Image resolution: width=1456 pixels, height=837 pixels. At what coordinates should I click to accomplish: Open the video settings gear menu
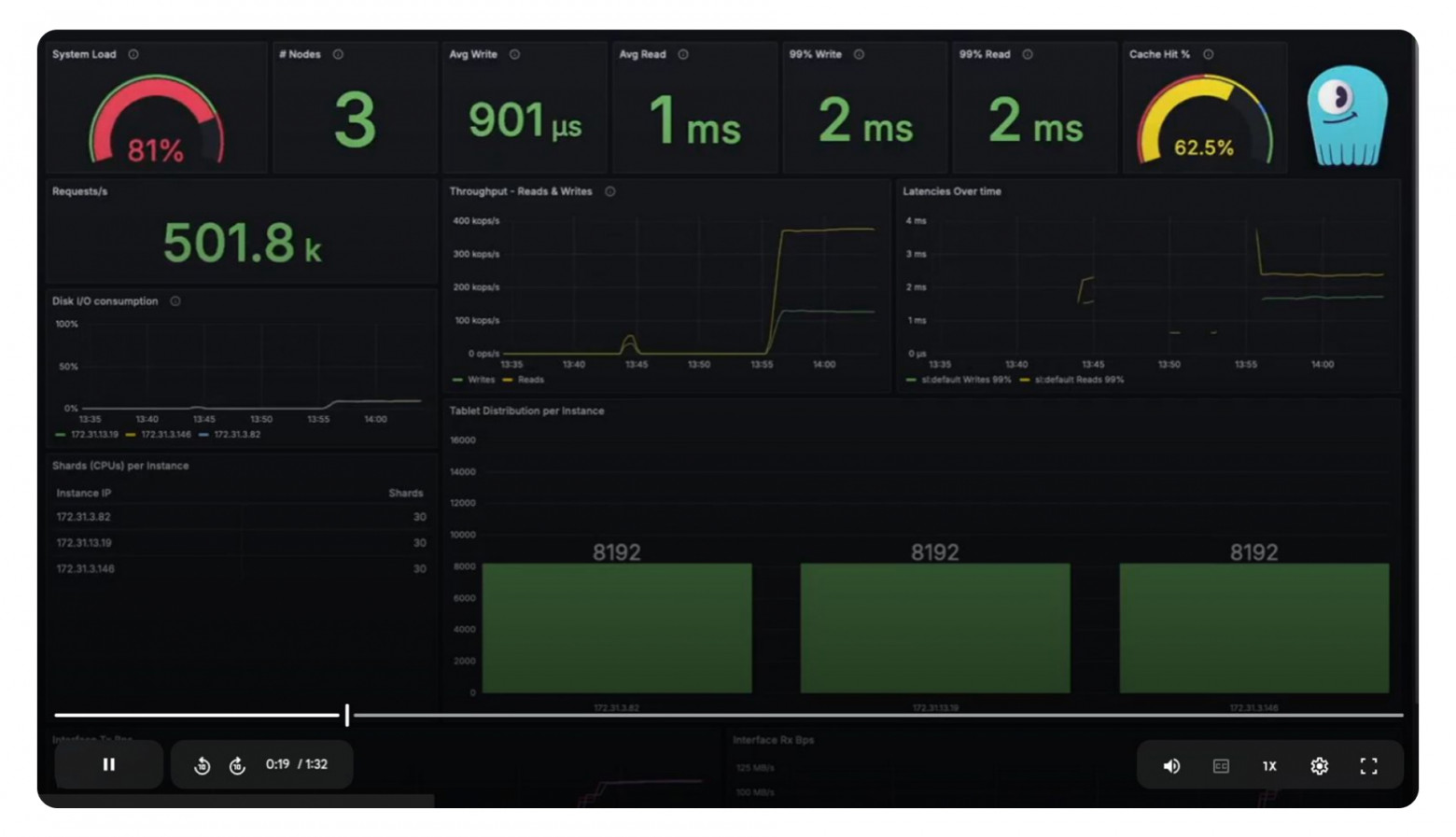[1319, 765]
